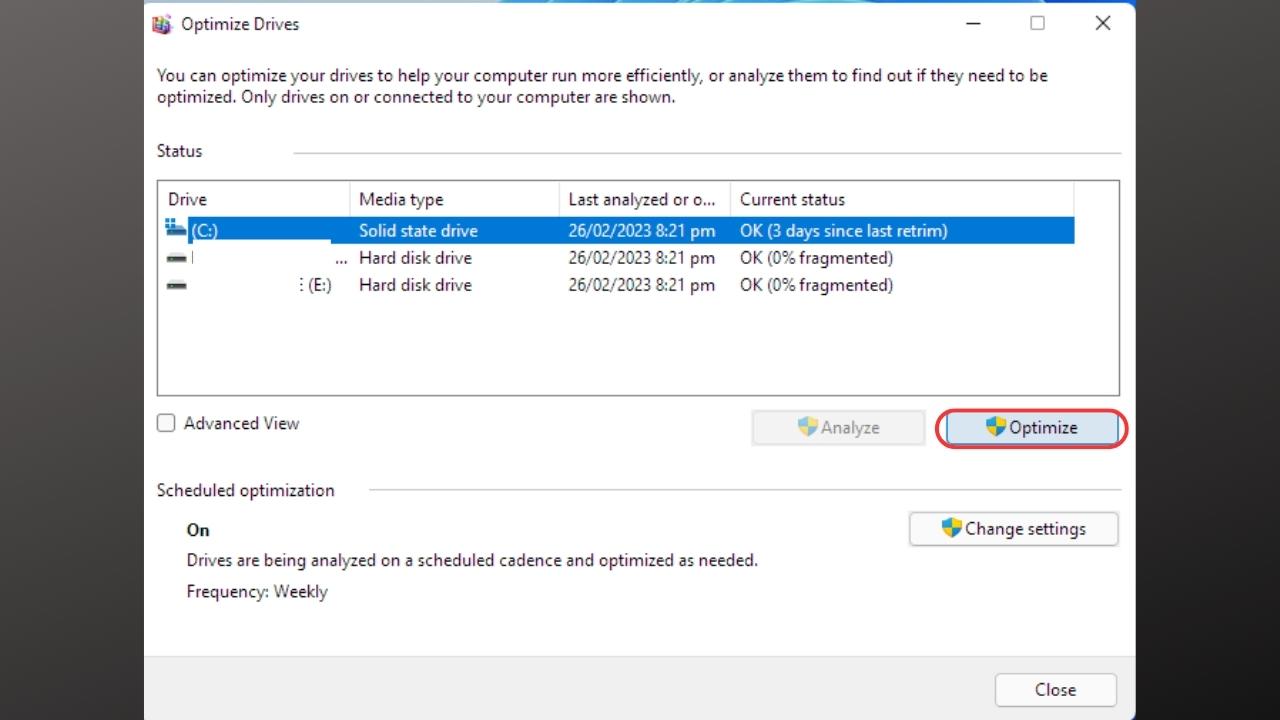This screenshot has height=720, width=1280.
Task: Click the solid state drive icon for (C:)
Action: click(176, 229)
